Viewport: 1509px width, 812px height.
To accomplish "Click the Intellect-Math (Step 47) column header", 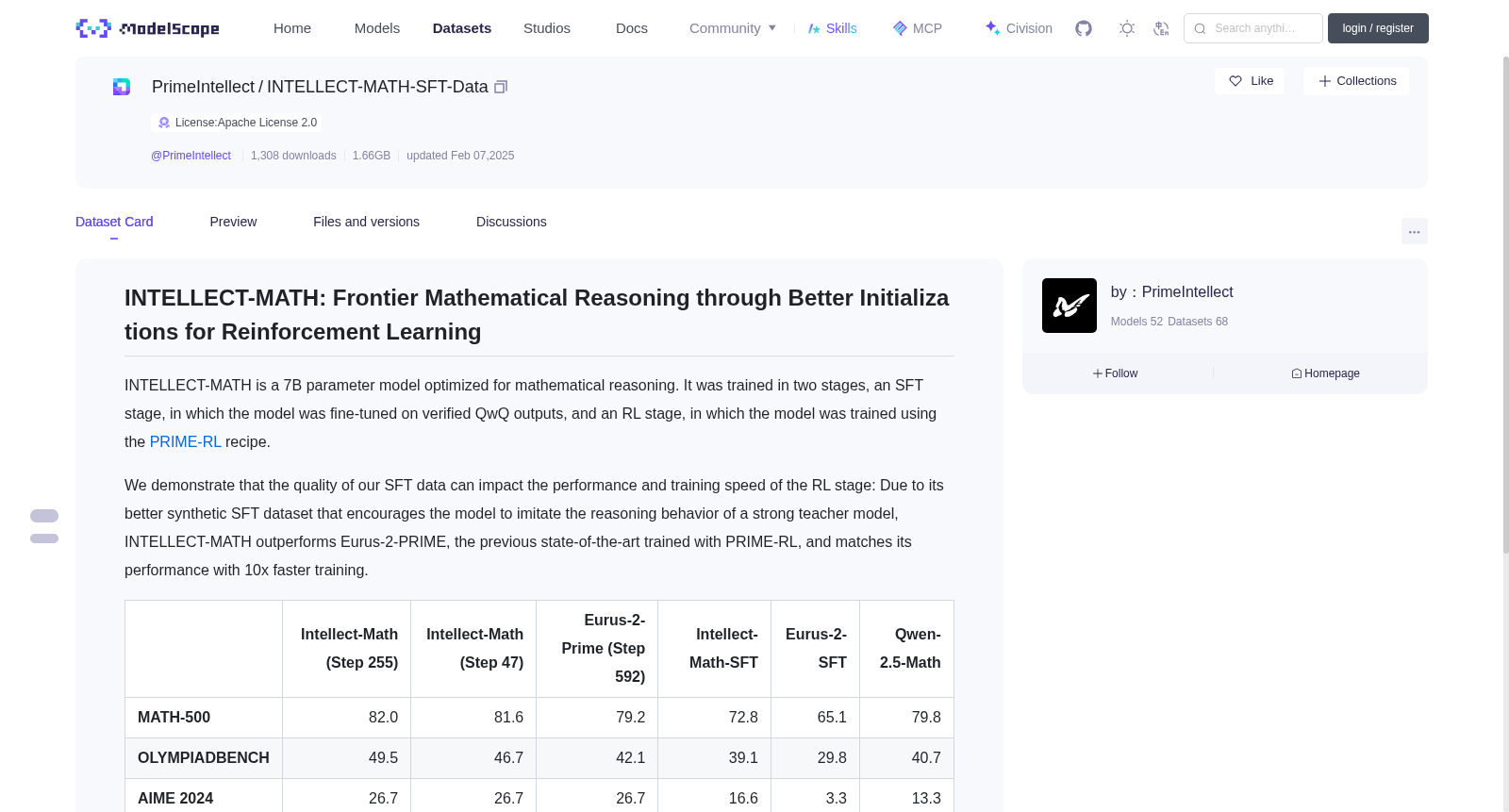I will tap(473, 649).
